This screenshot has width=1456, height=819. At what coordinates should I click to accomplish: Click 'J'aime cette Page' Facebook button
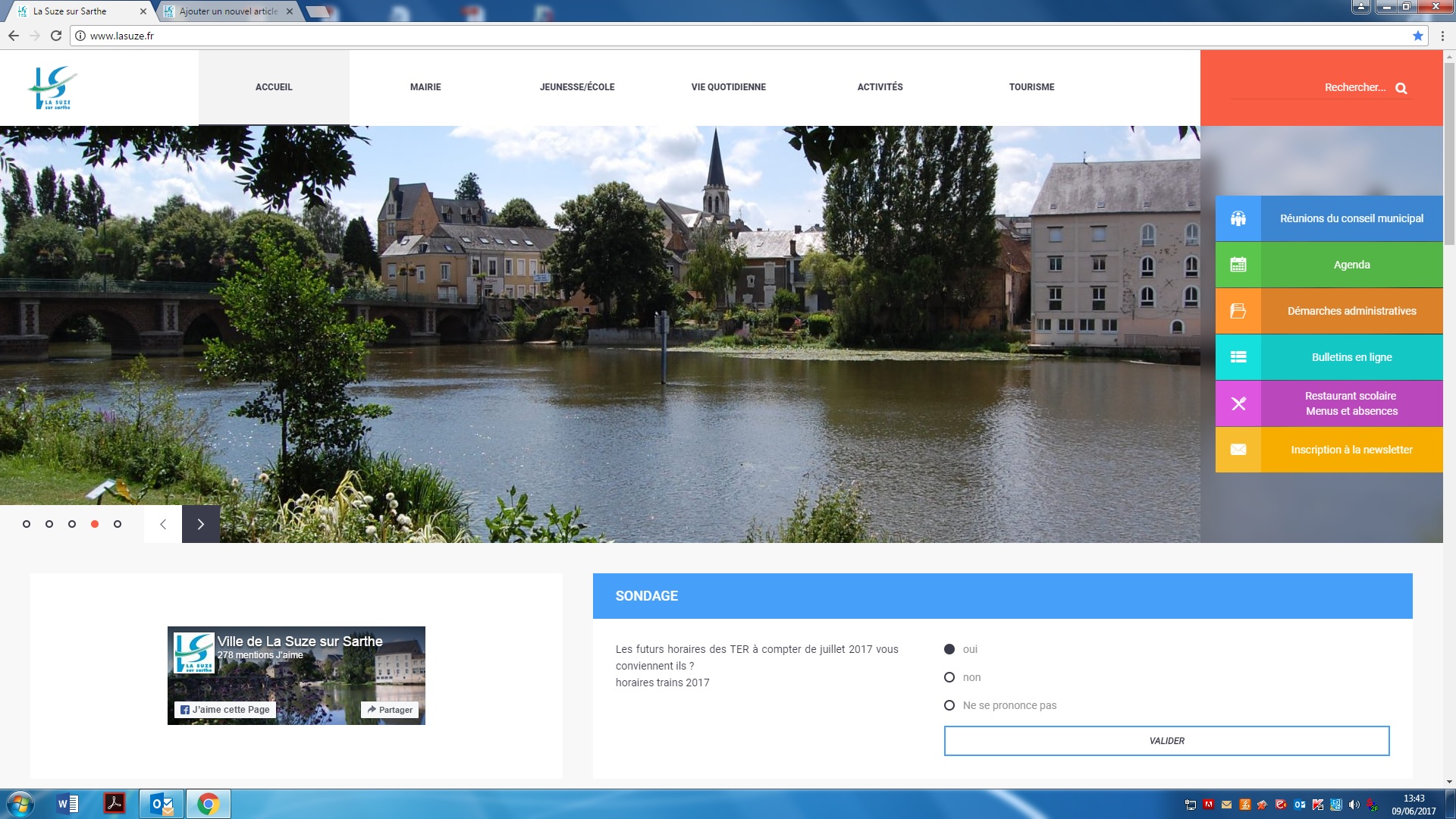click(225, 710)
